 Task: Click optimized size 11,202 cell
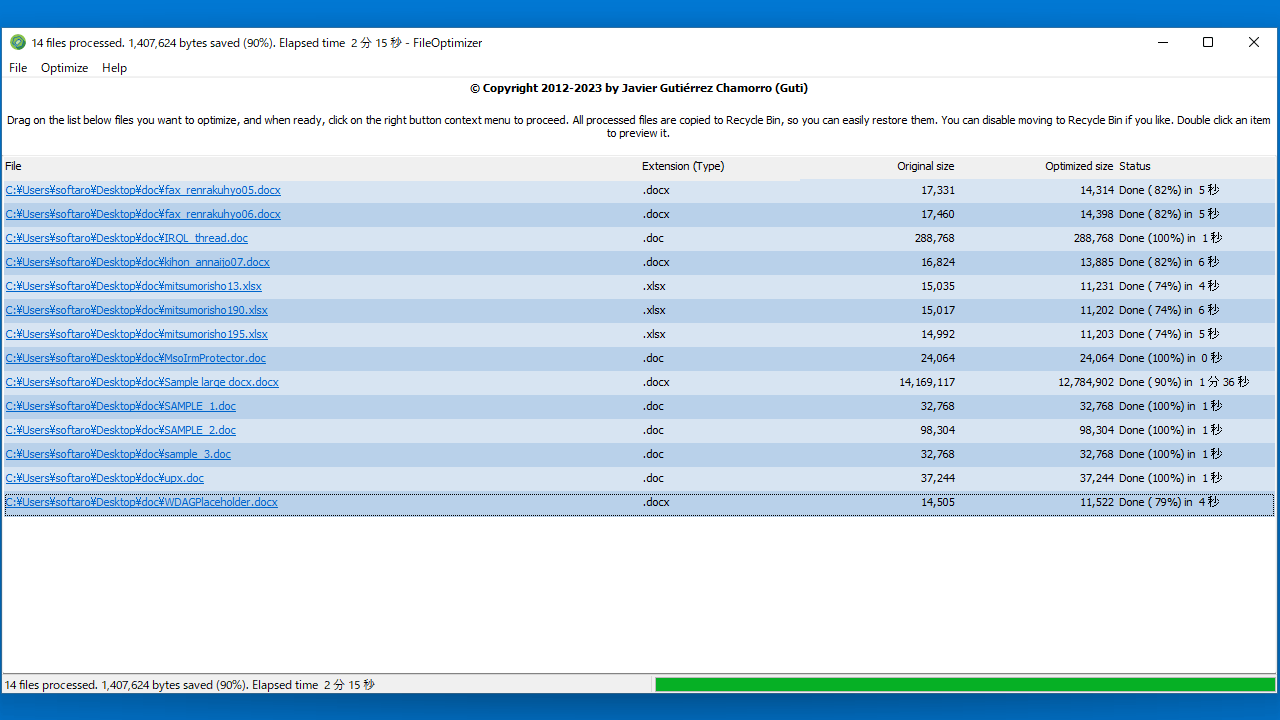tap(1097, 310)
